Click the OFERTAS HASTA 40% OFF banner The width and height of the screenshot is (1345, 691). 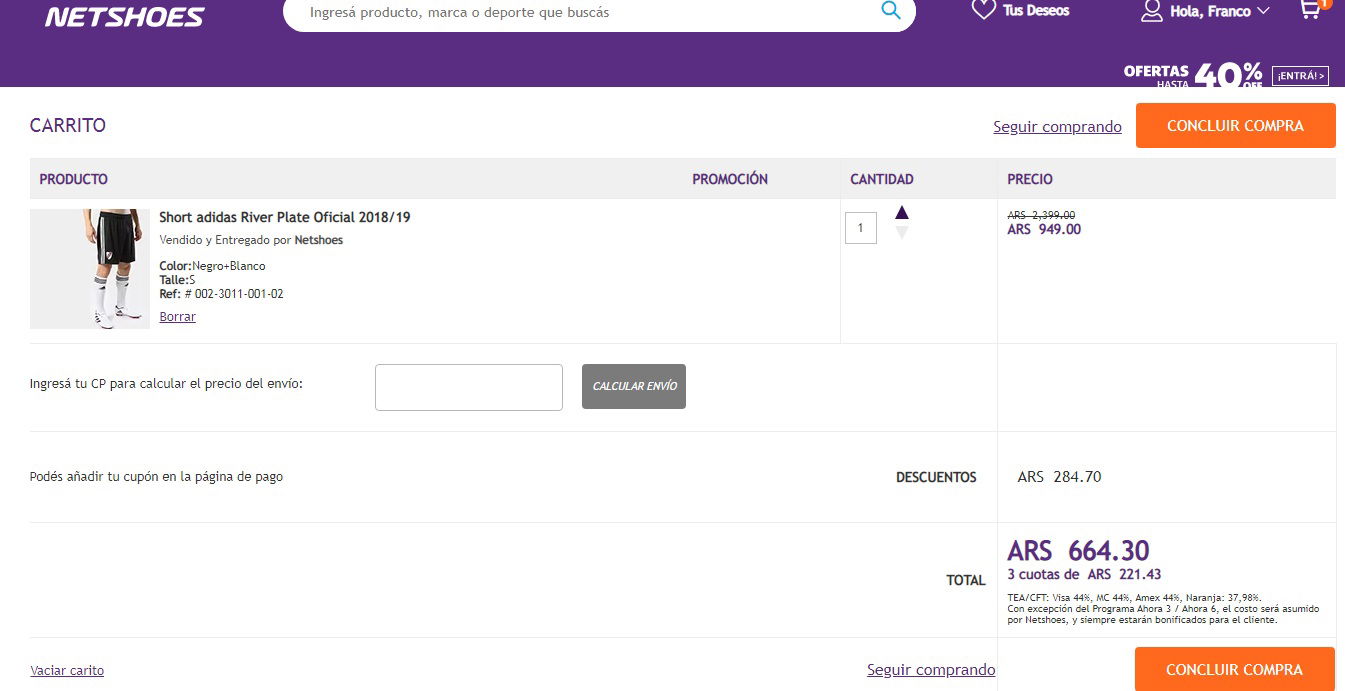click(x=1193, y=75)
